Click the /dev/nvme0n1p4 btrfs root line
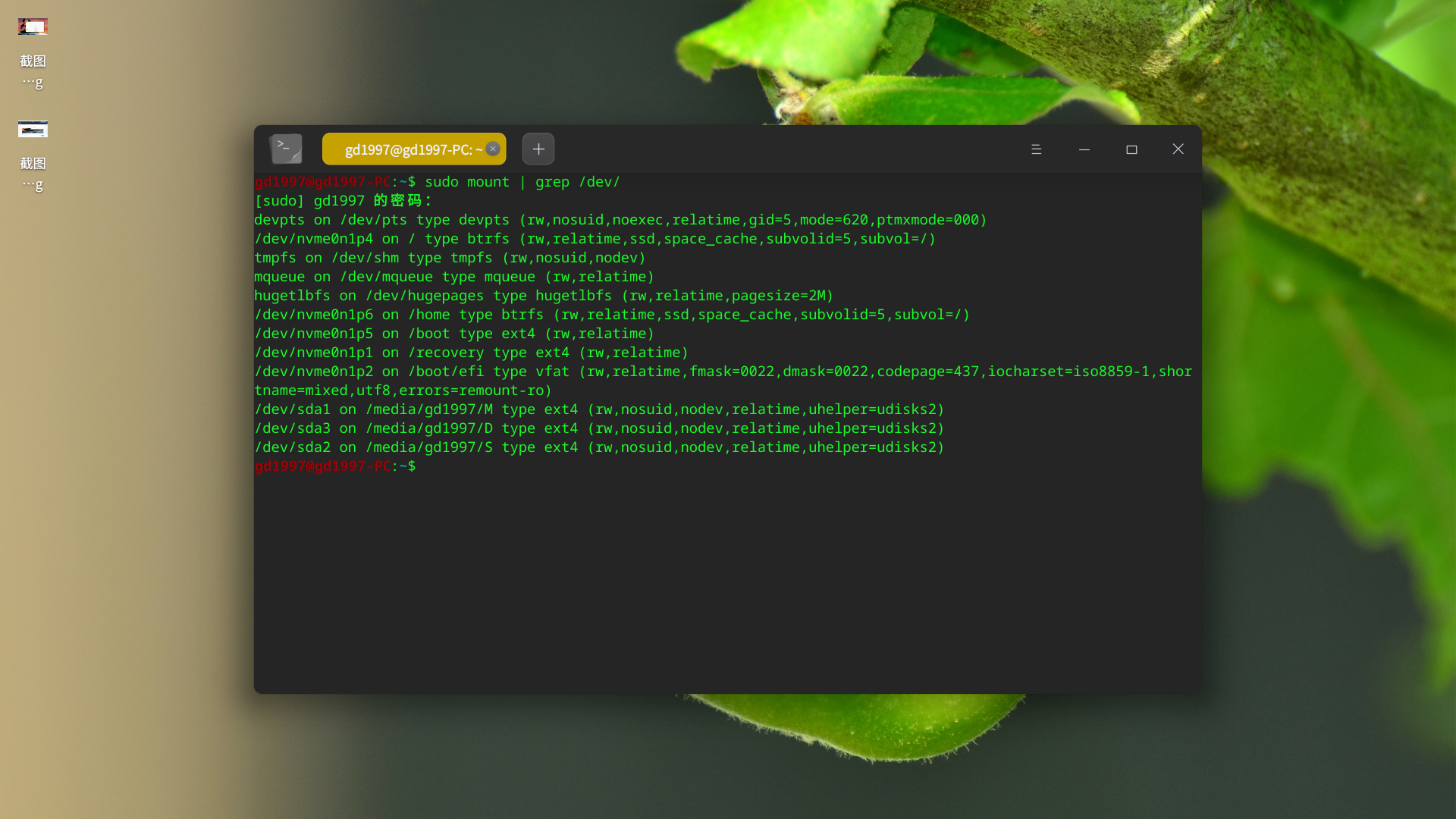 point(595,239)
